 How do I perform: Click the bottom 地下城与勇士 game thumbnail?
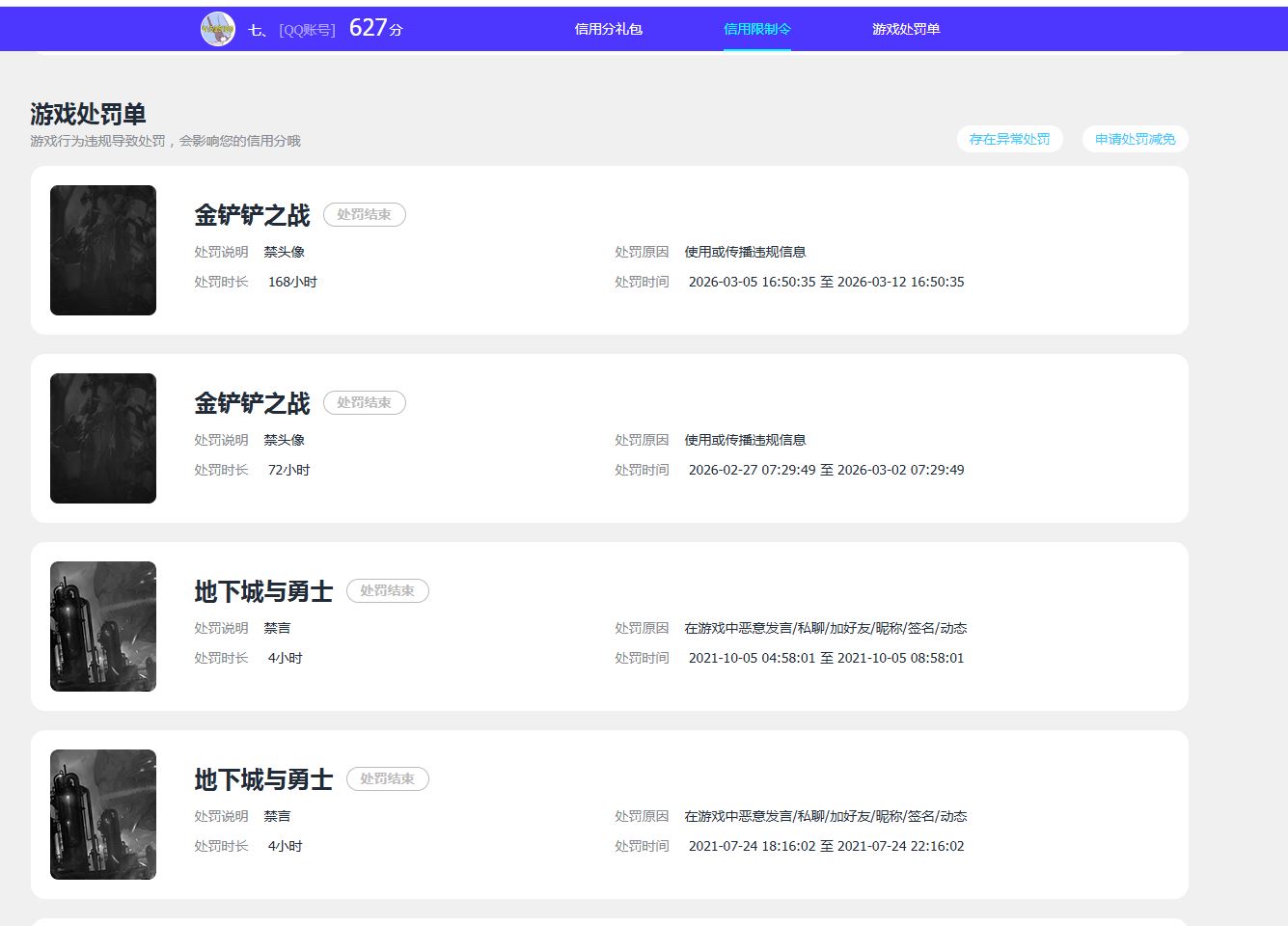[102, 814]
